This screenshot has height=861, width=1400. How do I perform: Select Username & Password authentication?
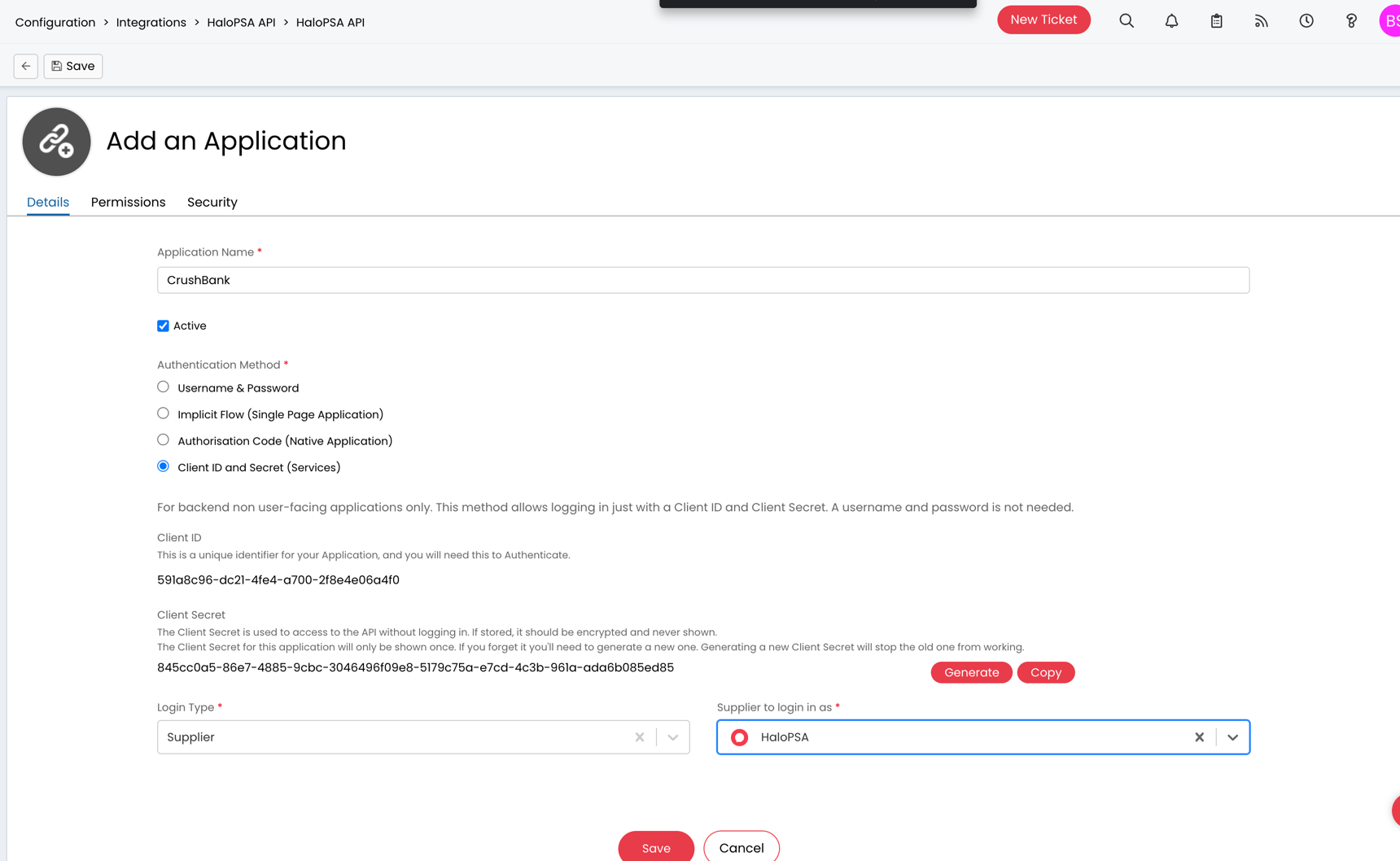163,387
